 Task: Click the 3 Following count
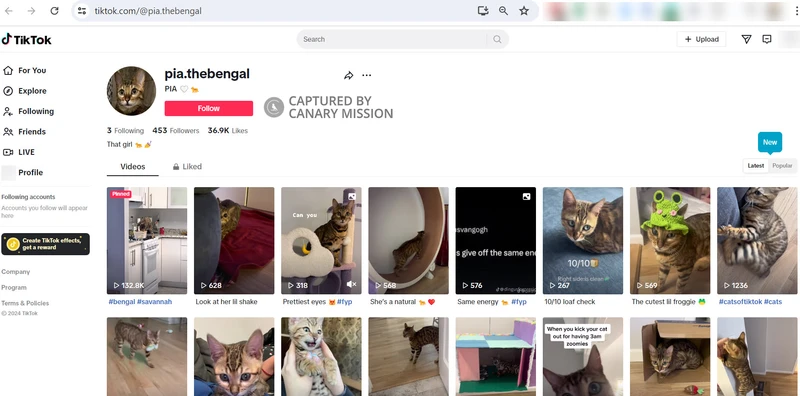coord(126,131)
